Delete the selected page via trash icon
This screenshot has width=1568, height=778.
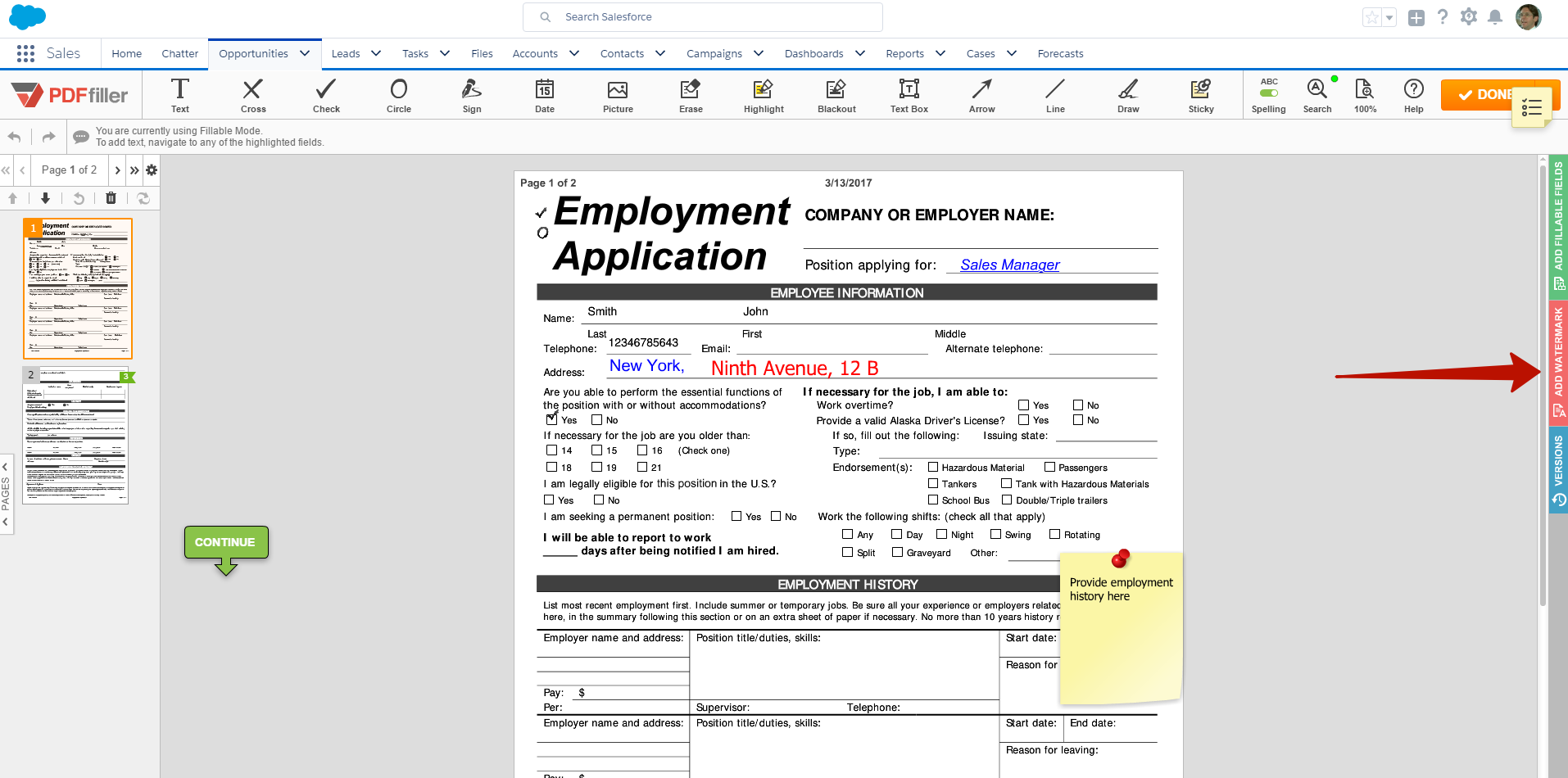111,198
